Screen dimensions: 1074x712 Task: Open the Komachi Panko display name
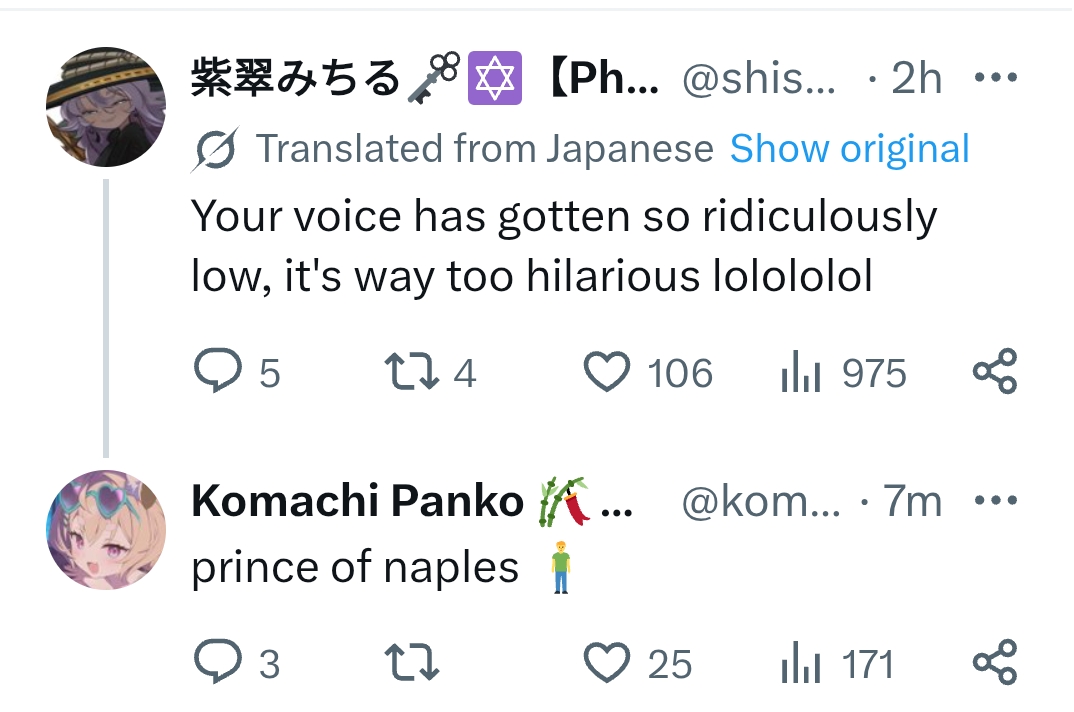pyautogui.click(x=357, y=501)
